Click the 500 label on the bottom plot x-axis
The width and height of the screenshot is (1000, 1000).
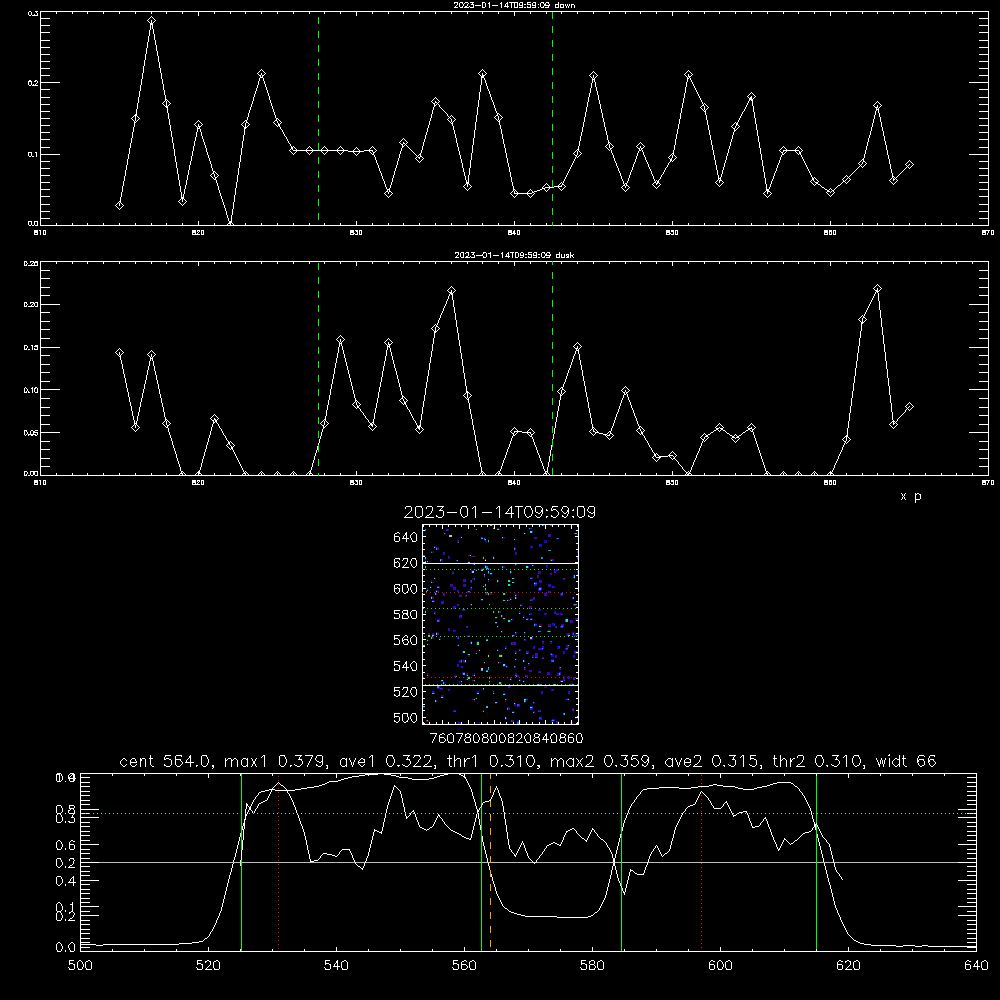(80, 966)
